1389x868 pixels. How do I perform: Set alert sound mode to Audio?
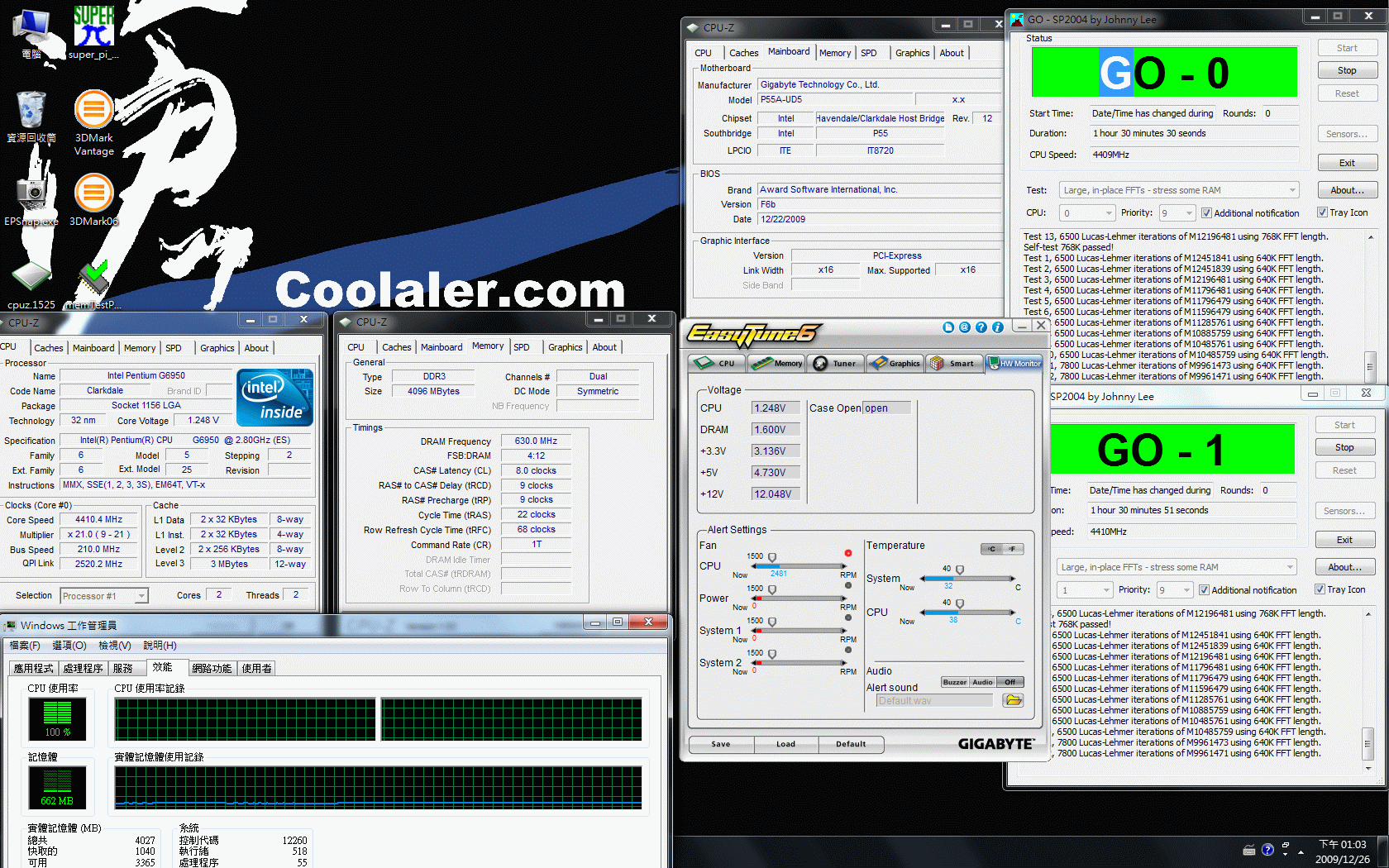[x=982, y=682]
